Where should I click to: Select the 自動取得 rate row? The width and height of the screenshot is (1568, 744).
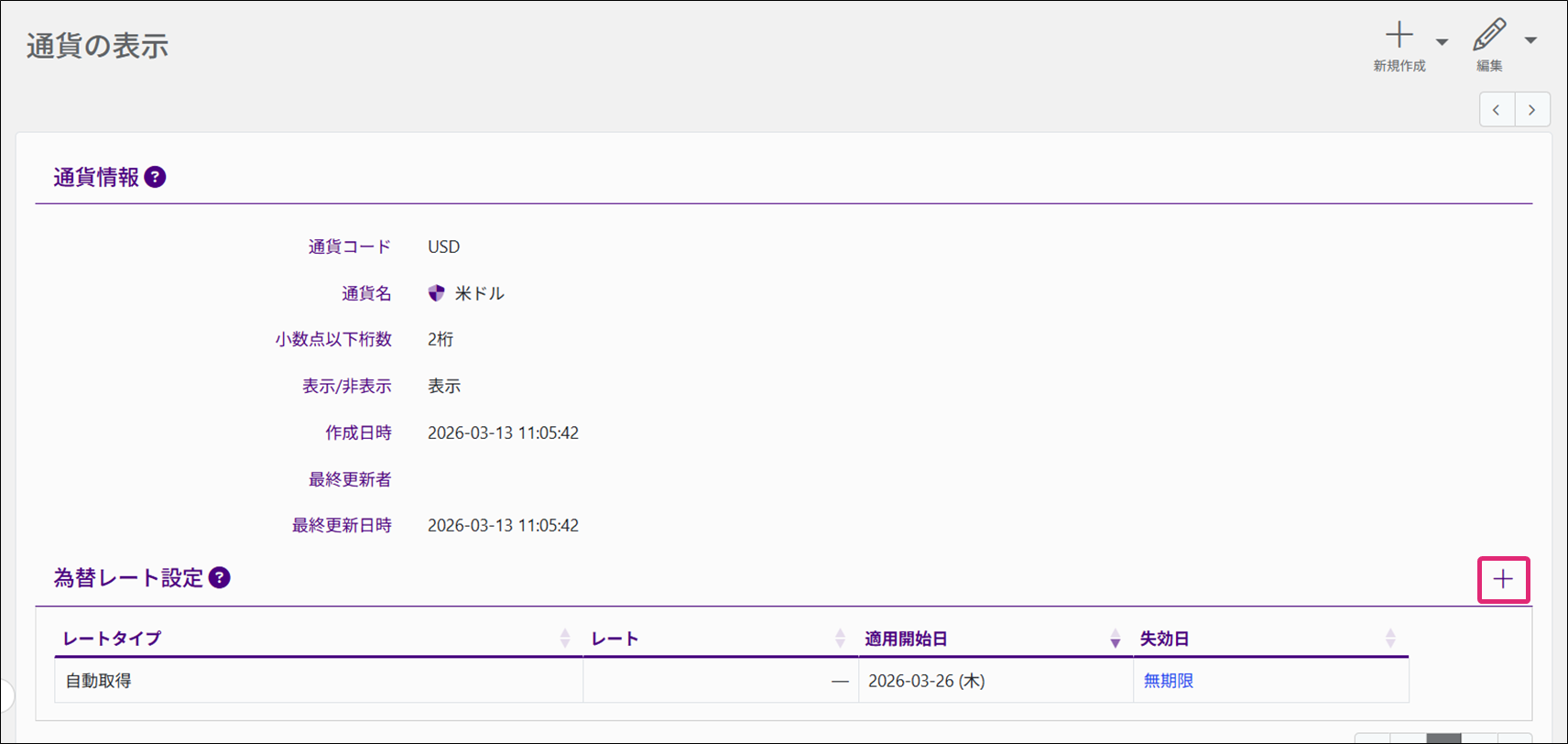click(x=99, y=681)
